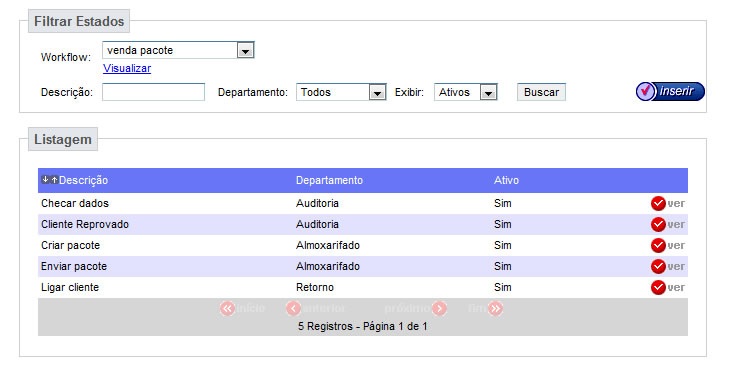Jump to the last page via fim icon

(496, 308)
